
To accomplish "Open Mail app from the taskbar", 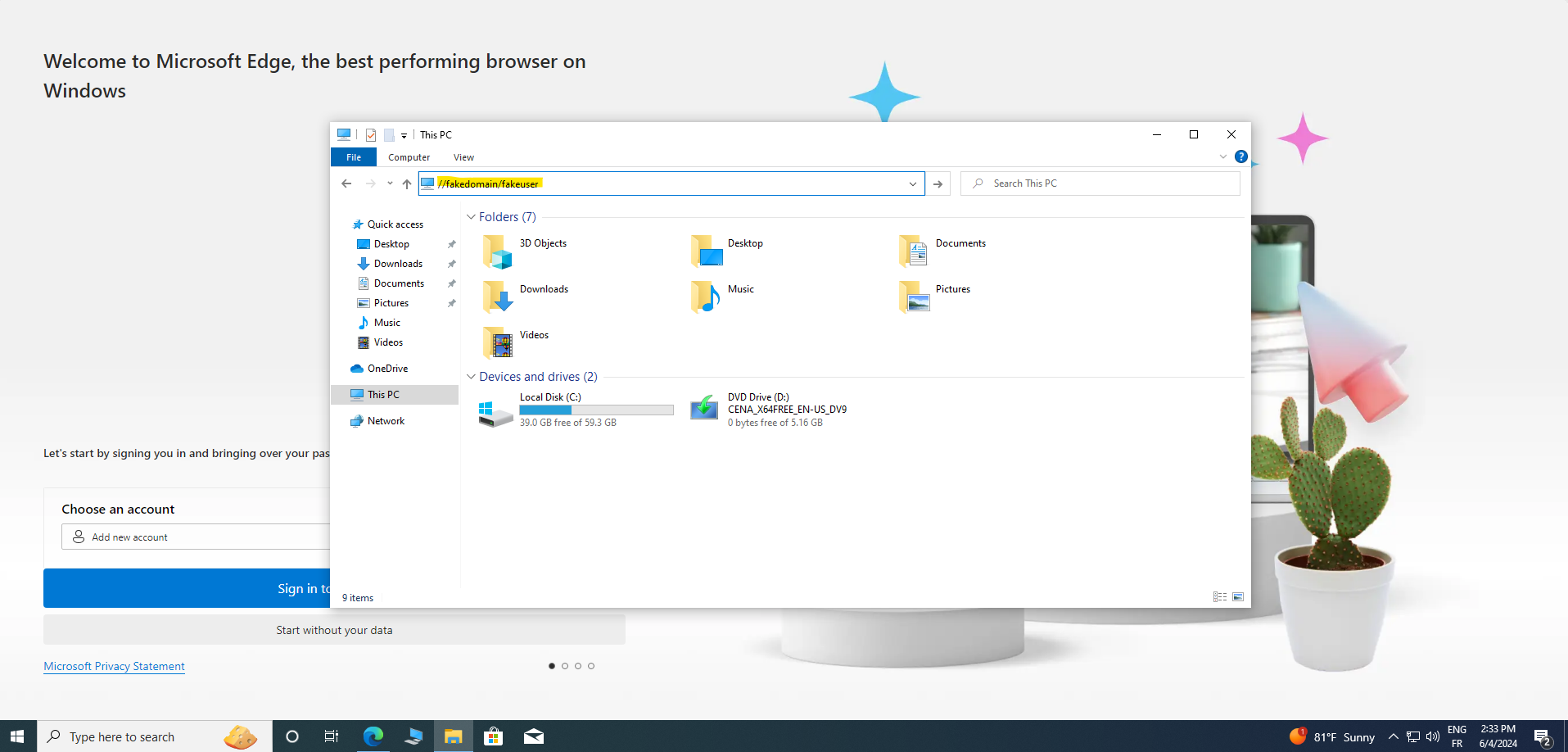I will [x=534, y=736].
